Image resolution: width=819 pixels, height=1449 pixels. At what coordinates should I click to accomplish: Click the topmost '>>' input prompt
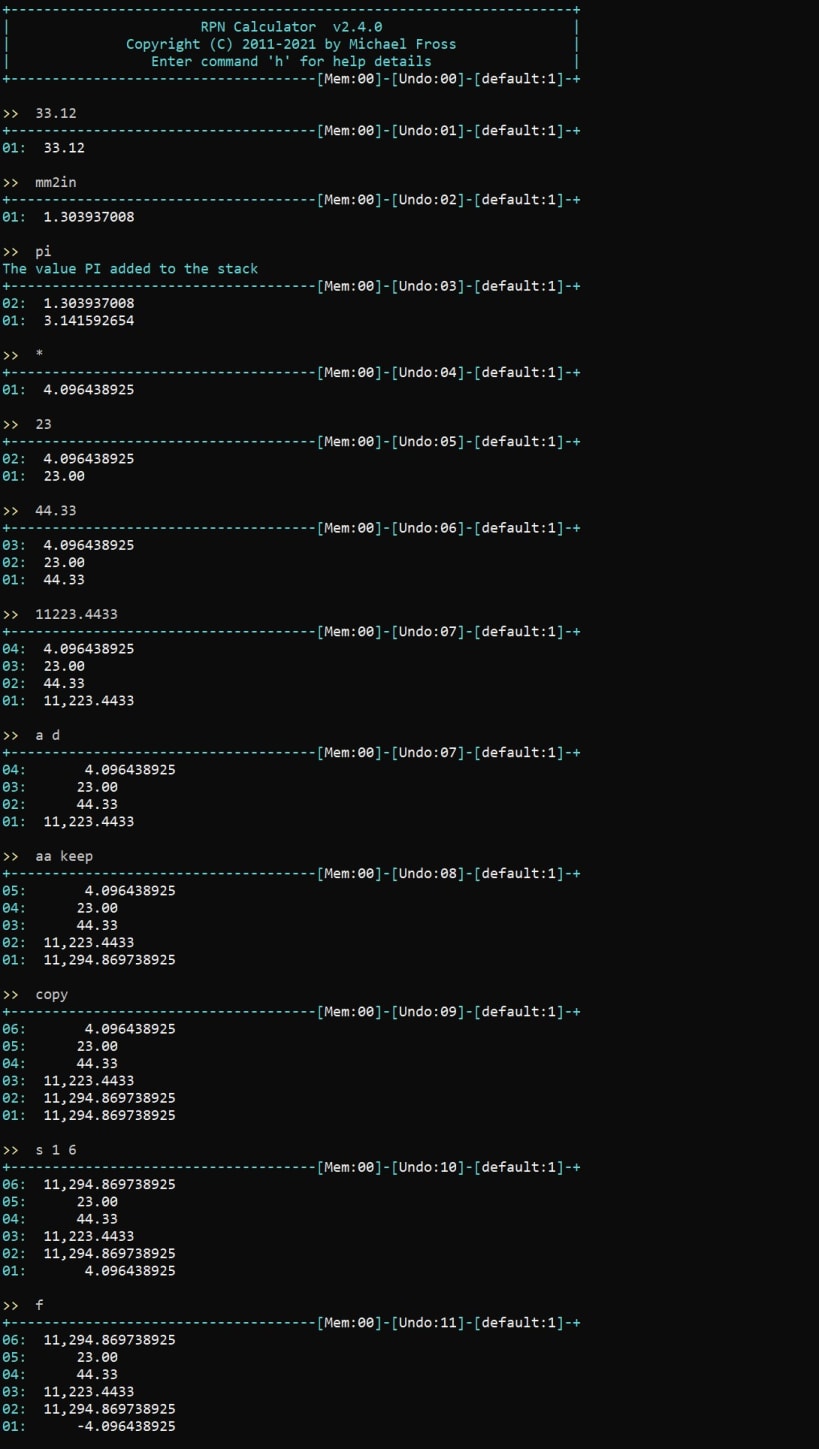[x=12, y=113]
